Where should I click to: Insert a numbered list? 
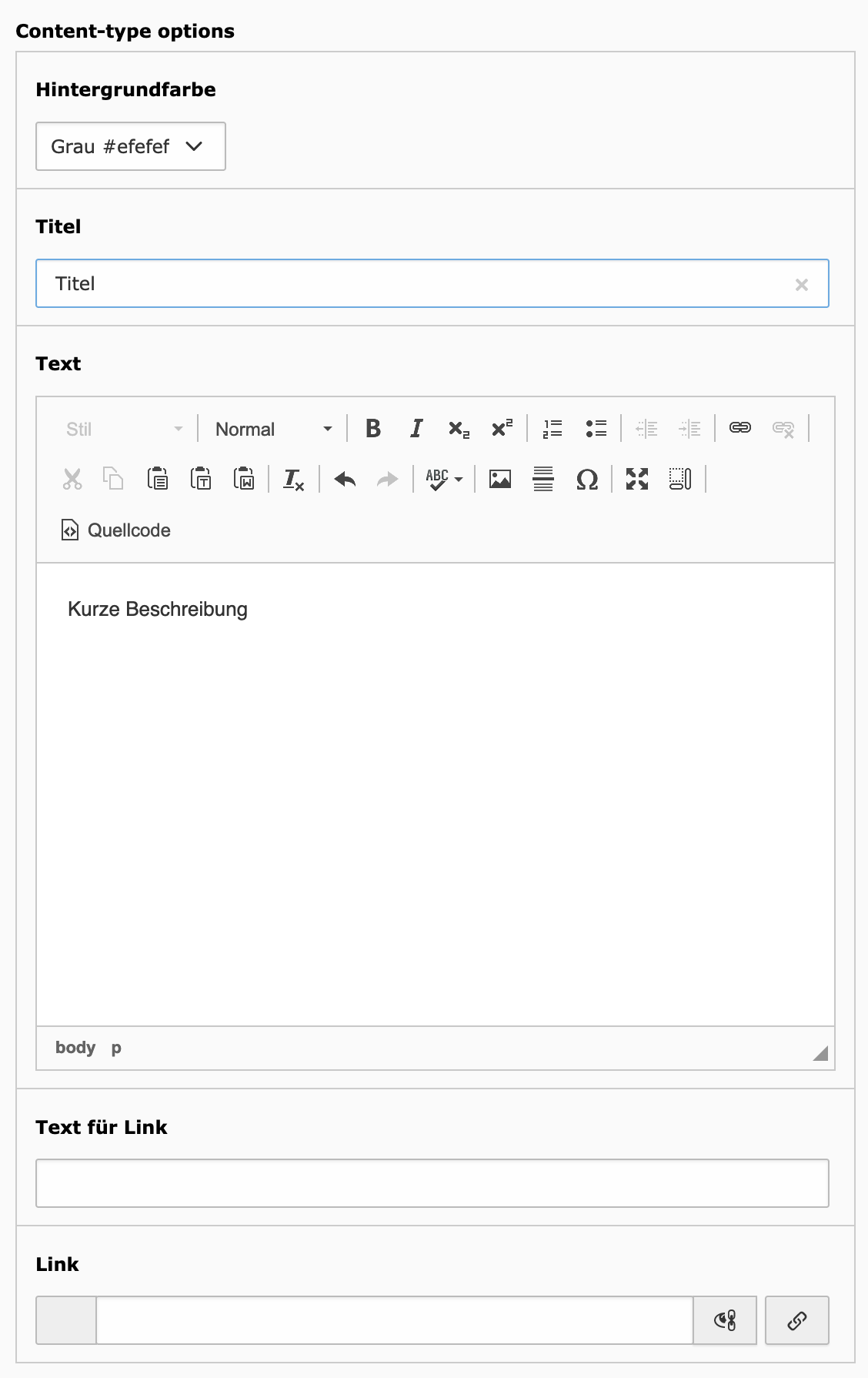(x=553, y=429)
